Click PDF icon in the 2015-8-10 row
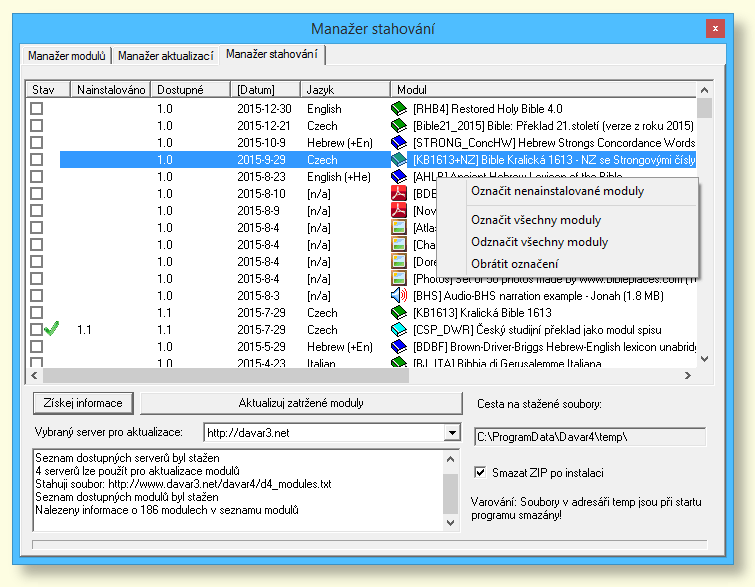 pos(398,193)
